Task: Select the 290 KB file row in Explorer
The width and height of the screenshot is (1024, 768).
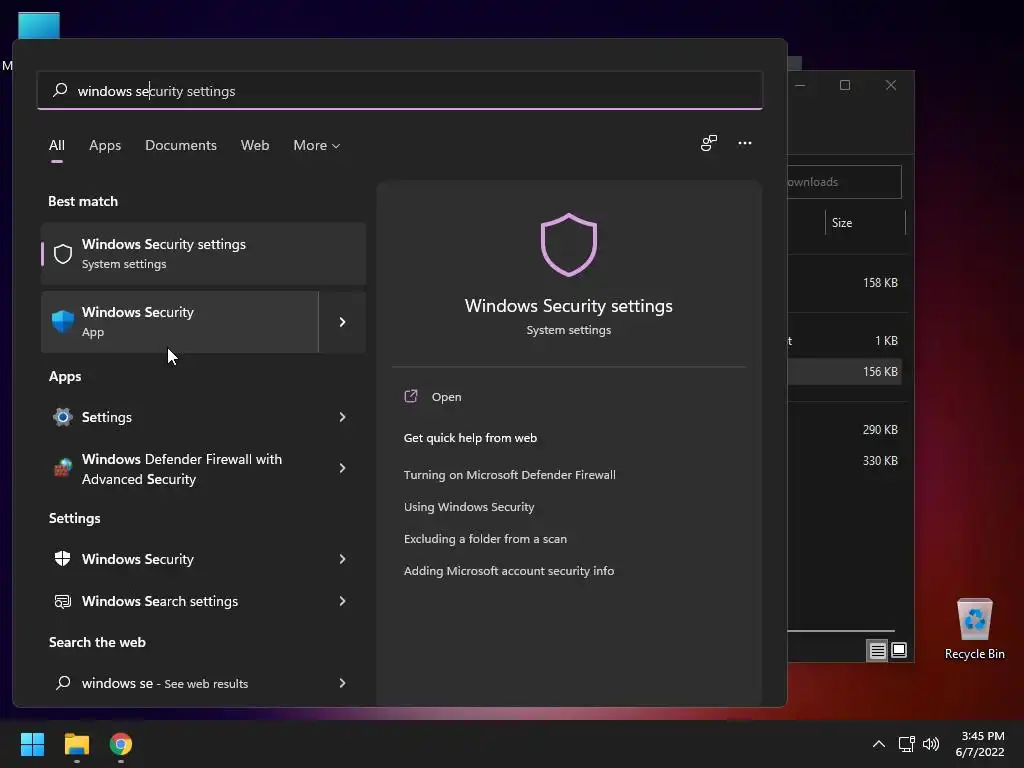Action: [844, 429]
